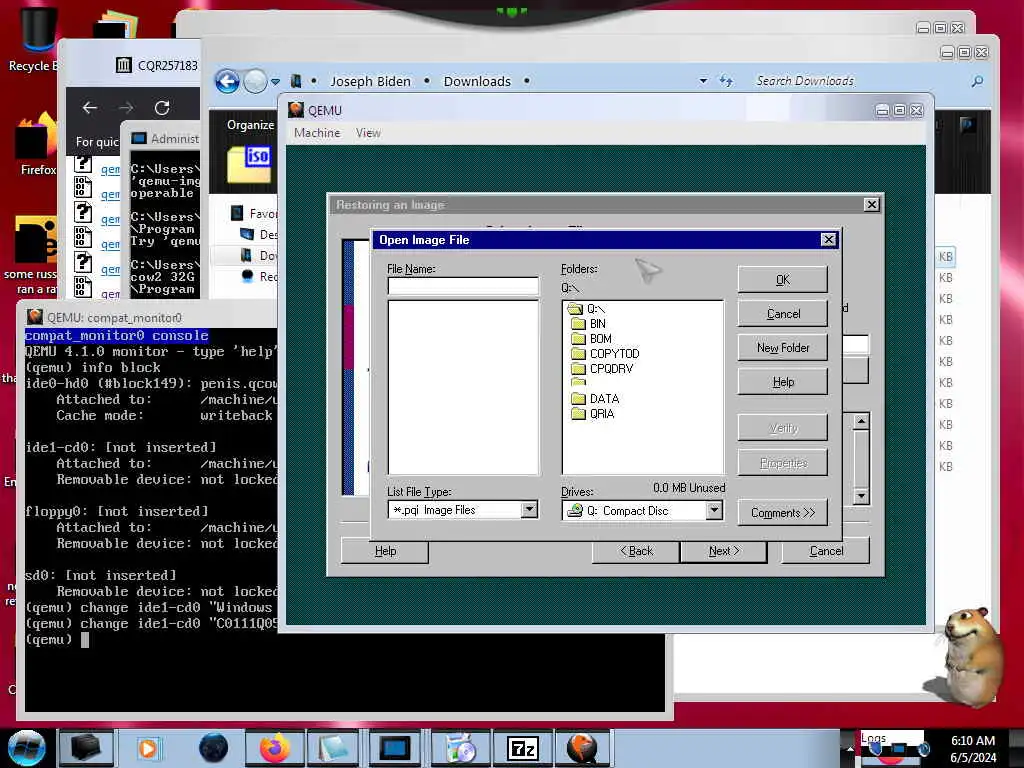Click the command prompt taskbar icon
The width and height of the screenshot is (1024, 768).
coord(396,748)
